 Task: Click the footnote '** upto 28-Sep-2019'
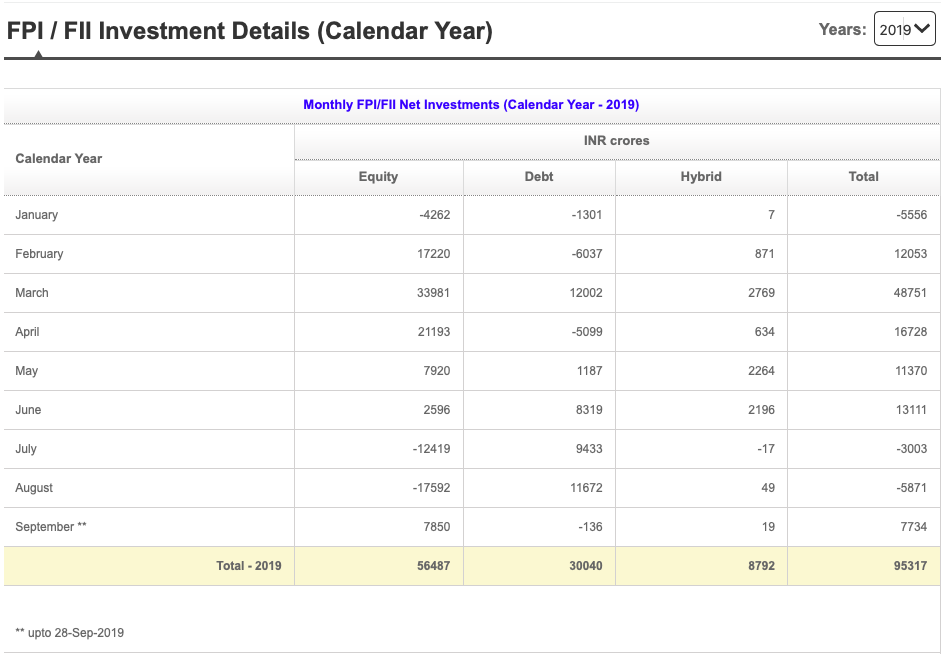(69, 633)
